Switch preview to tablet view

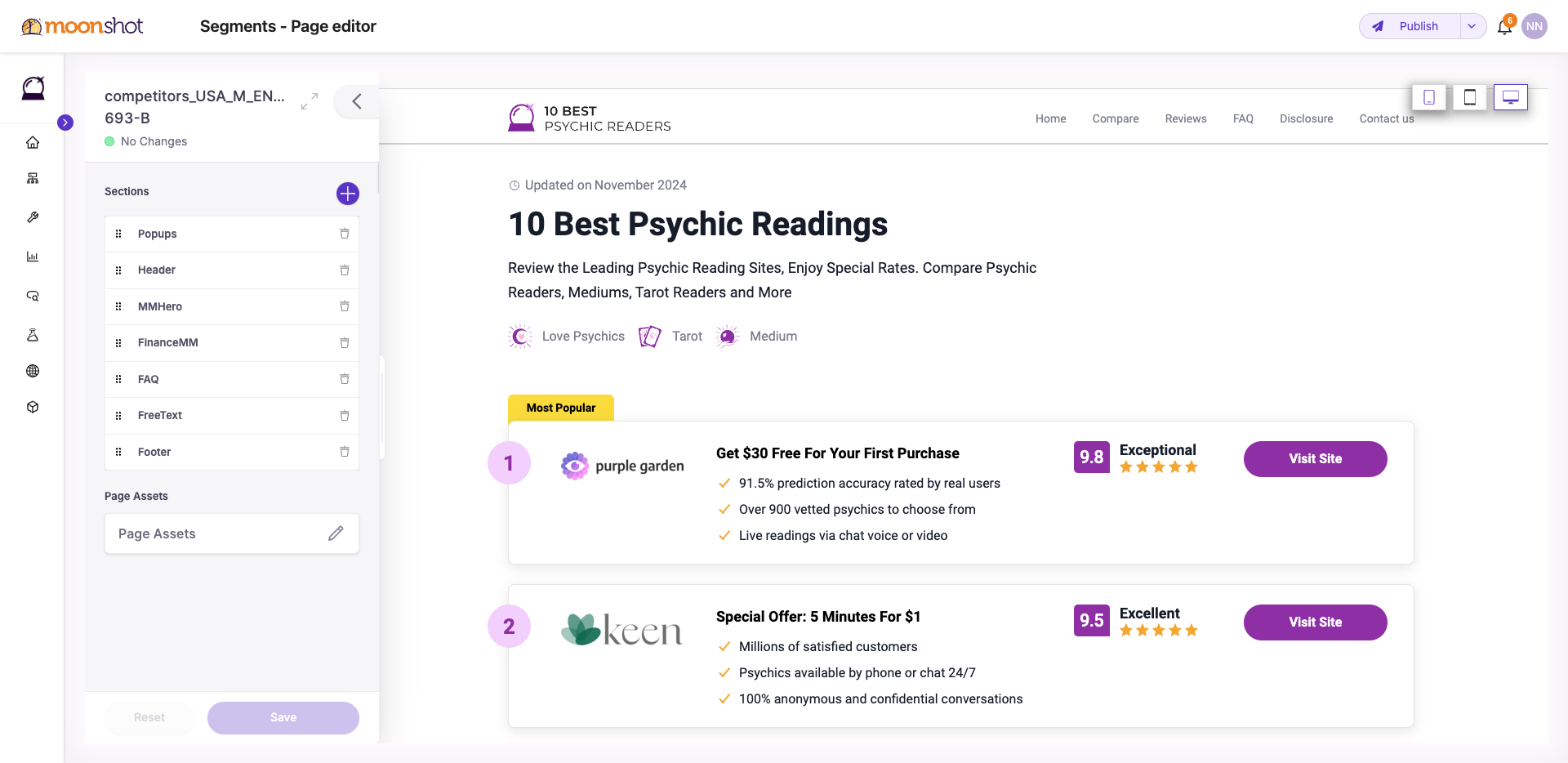click(1470, 97)
